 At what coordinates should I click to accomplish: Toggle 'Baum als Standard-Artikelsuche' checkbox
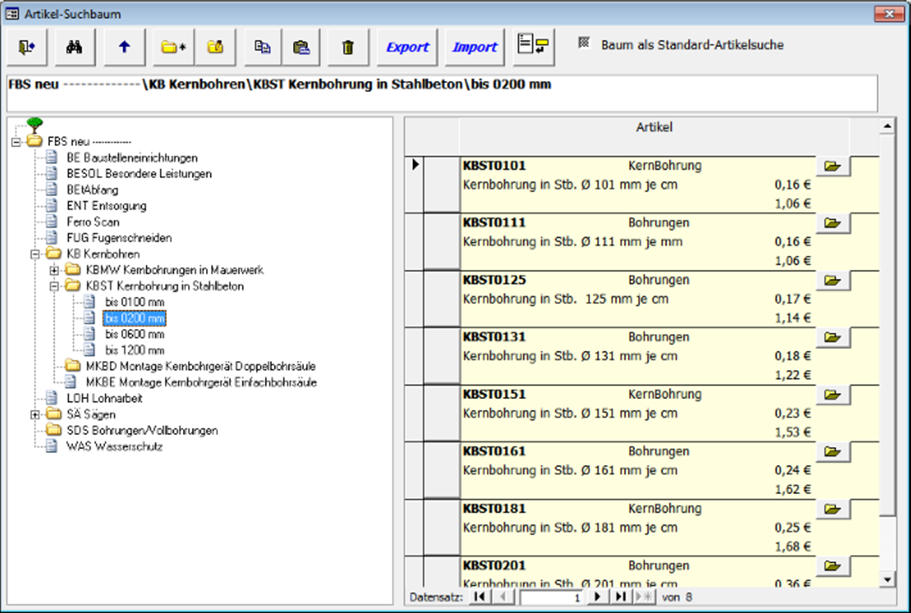(x=584, y=44)
